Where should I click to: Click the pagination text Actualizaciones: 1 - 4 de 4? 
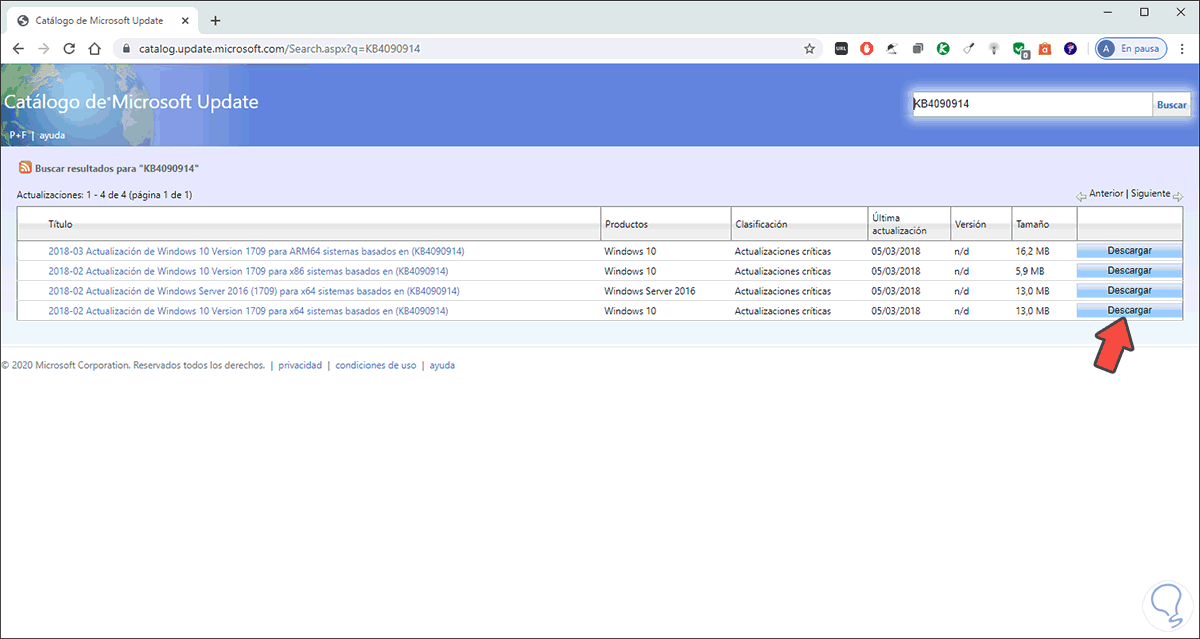pyautogui.click(x=105, y=194)
